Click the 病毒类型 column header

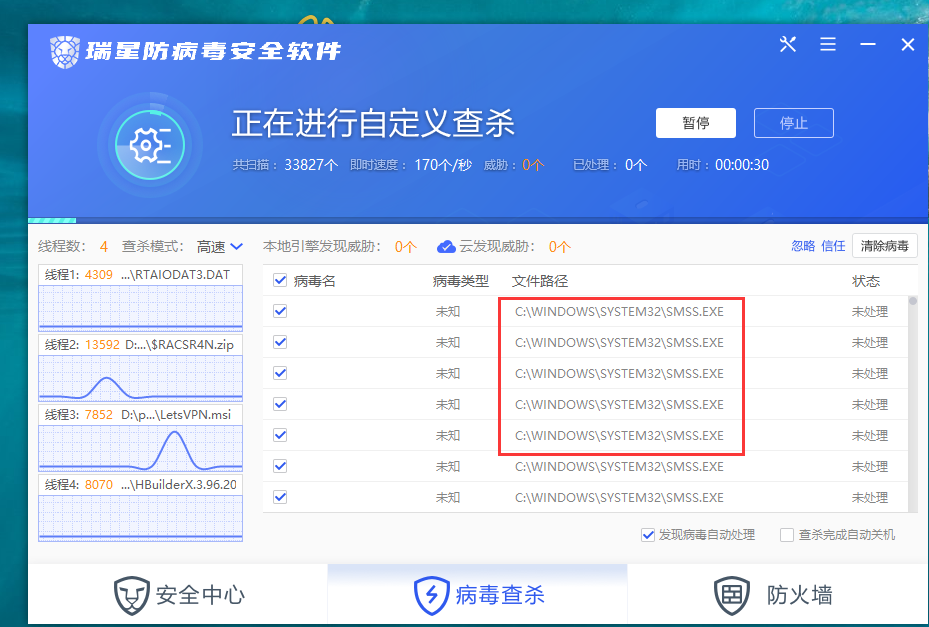[x=460, y=281]
